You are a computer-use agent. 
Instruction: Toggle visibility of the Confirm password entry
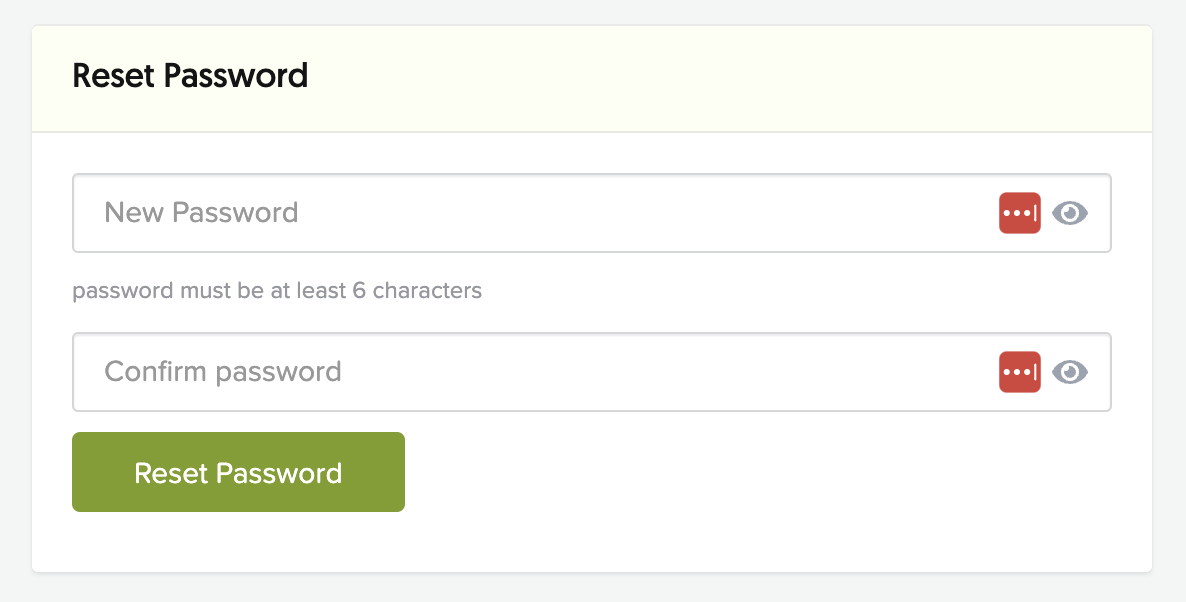[1070, 372]
